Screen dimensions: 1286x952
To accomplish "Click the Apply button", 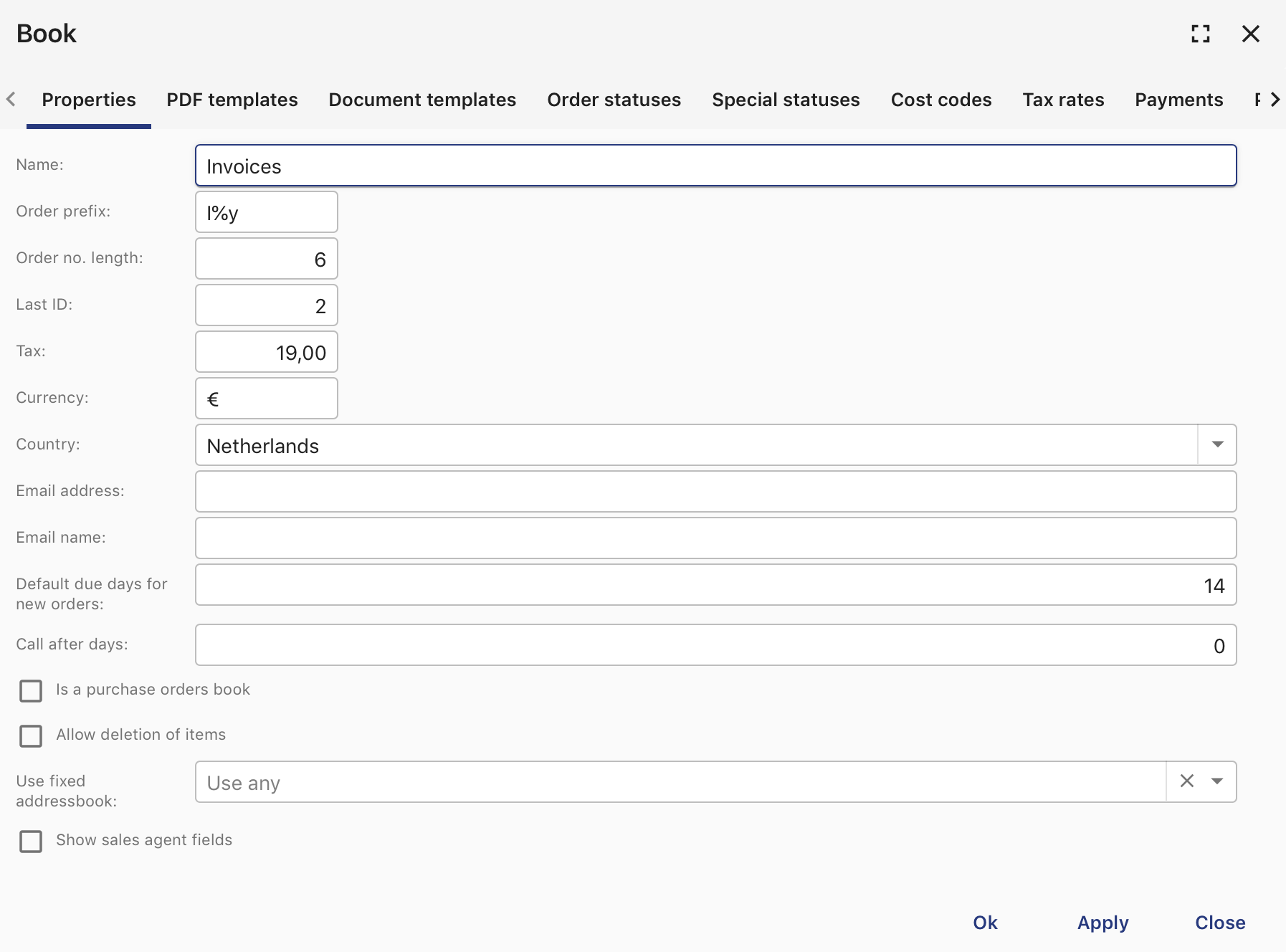I will [1102, 923].
